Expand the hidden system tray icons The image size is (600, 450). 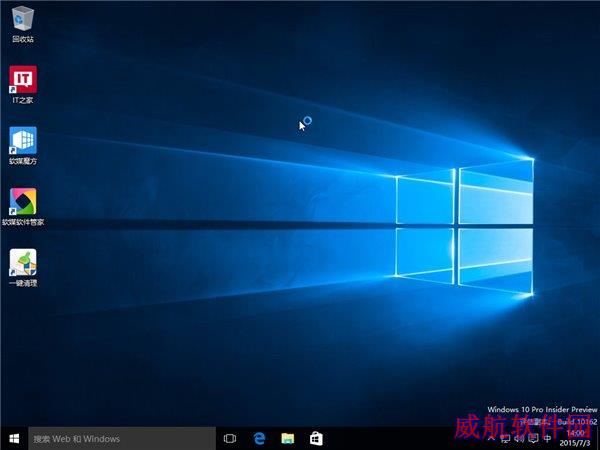[491, 439]
